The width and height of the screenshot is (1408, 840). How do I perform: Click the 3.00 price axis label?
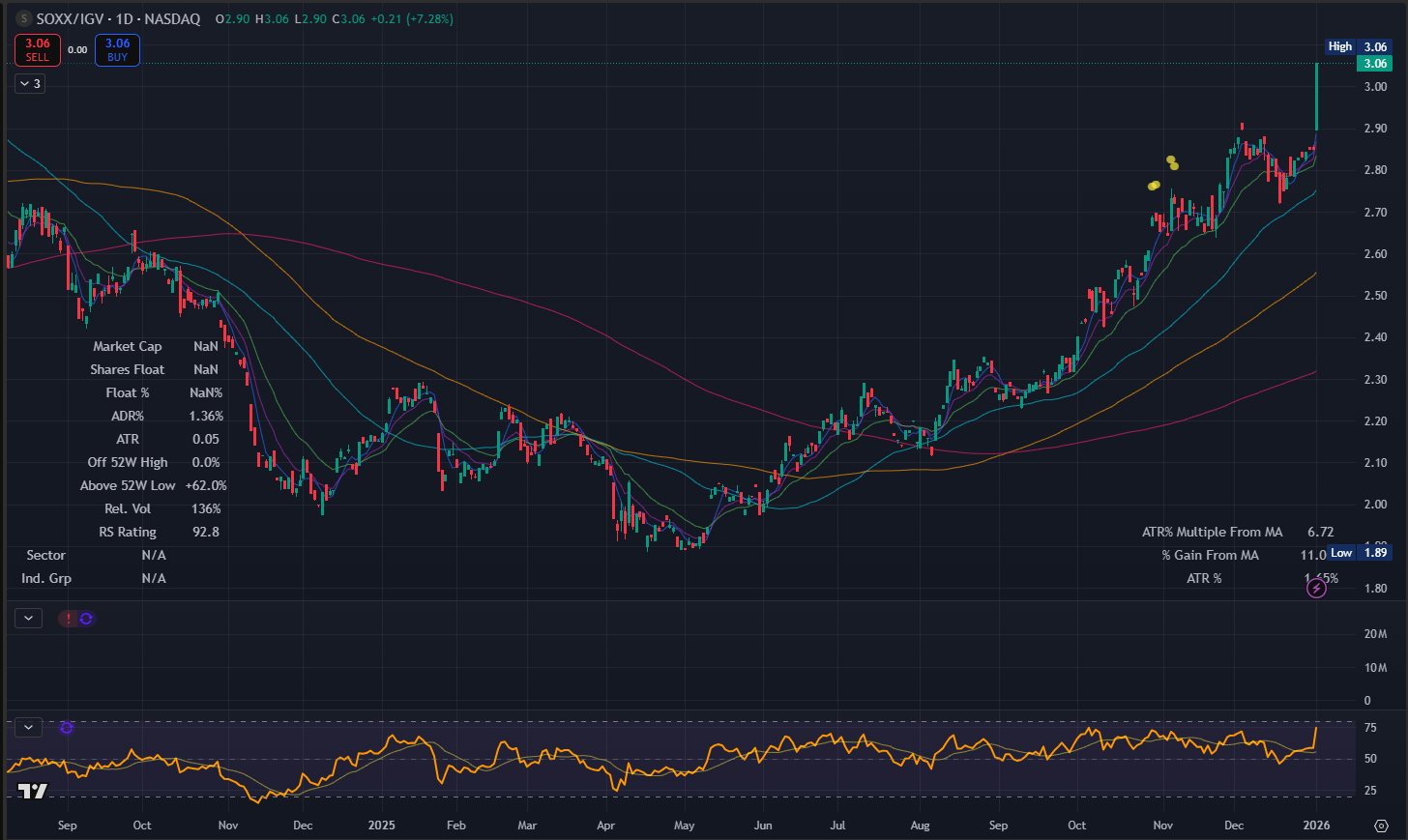pyautogui.click(x=1375, y=87)
